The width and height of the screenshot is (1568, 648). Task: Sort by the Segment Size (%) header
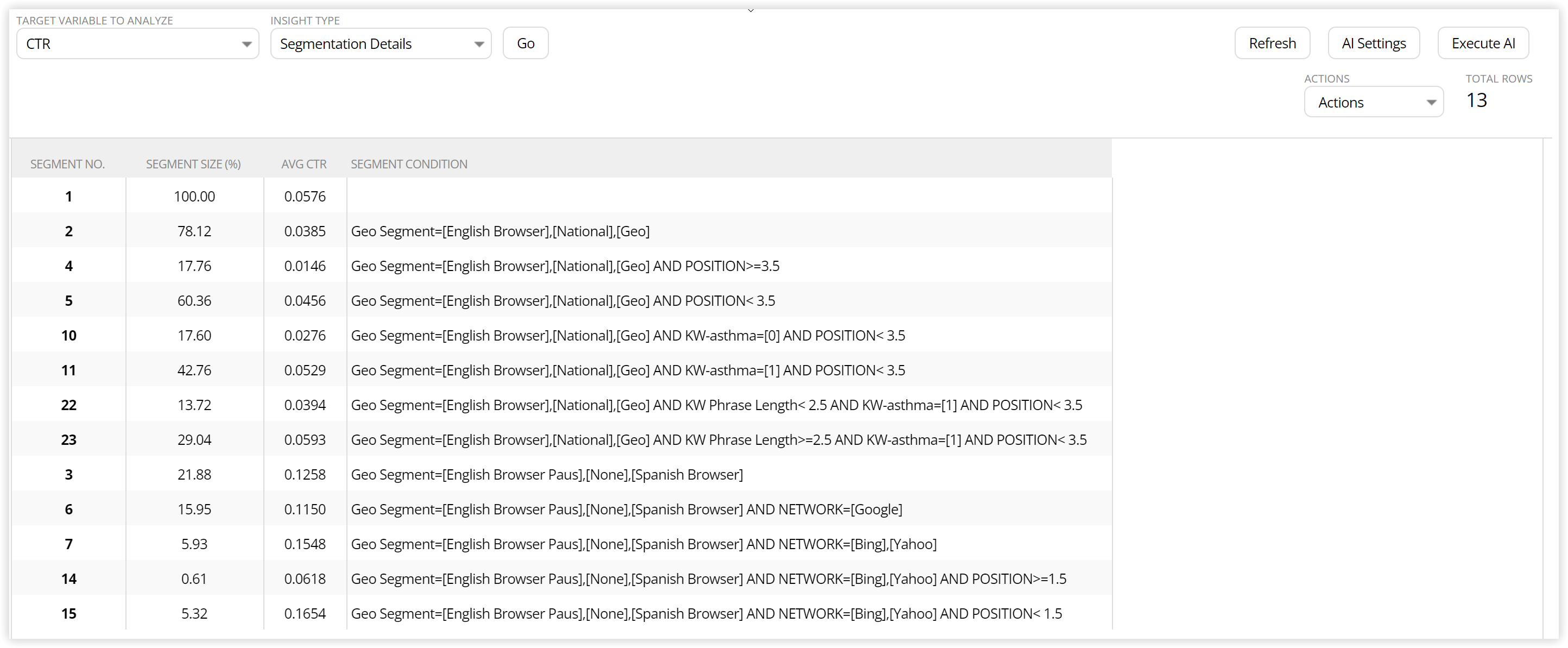[193, 165]
